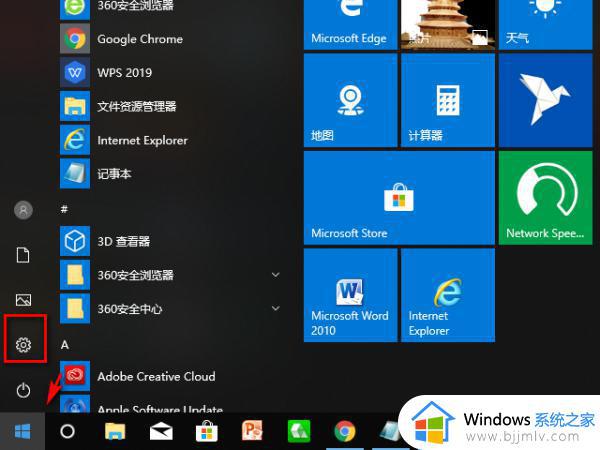
Task: Open the green app on taskbar
Action: coord(299,431)
